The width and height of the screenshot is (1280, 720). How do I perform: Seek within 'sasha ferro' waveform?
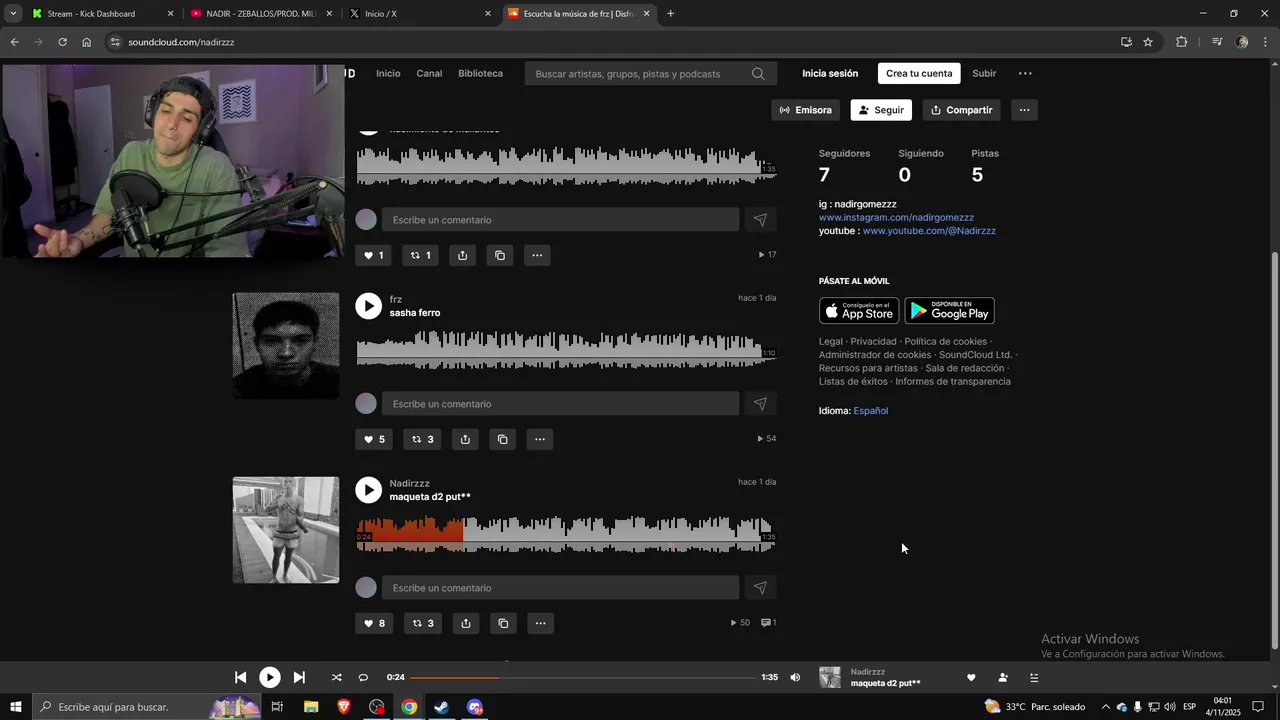(x=566, y=349)
